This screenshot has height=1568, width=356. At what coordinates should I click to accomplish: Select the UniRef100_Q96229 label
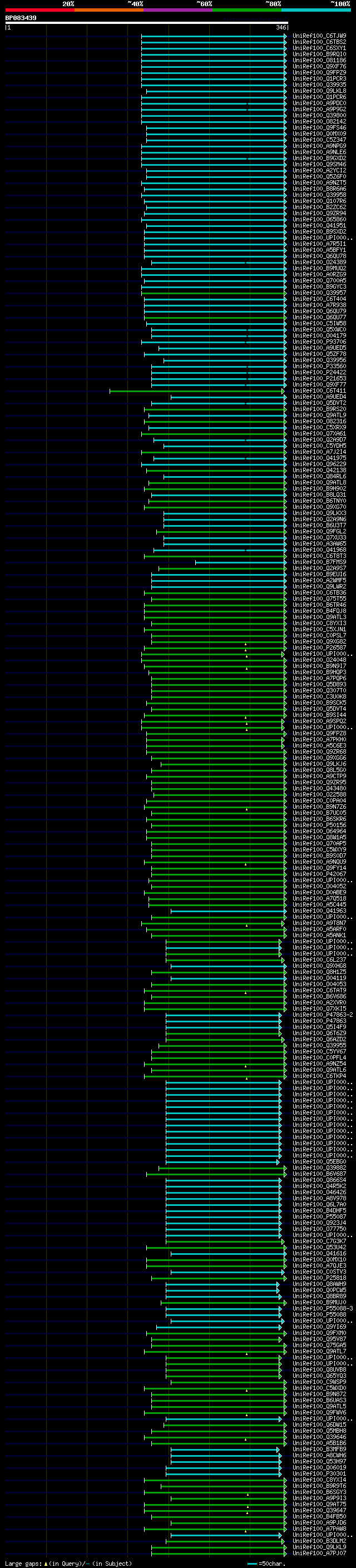(x=319, y=464)
